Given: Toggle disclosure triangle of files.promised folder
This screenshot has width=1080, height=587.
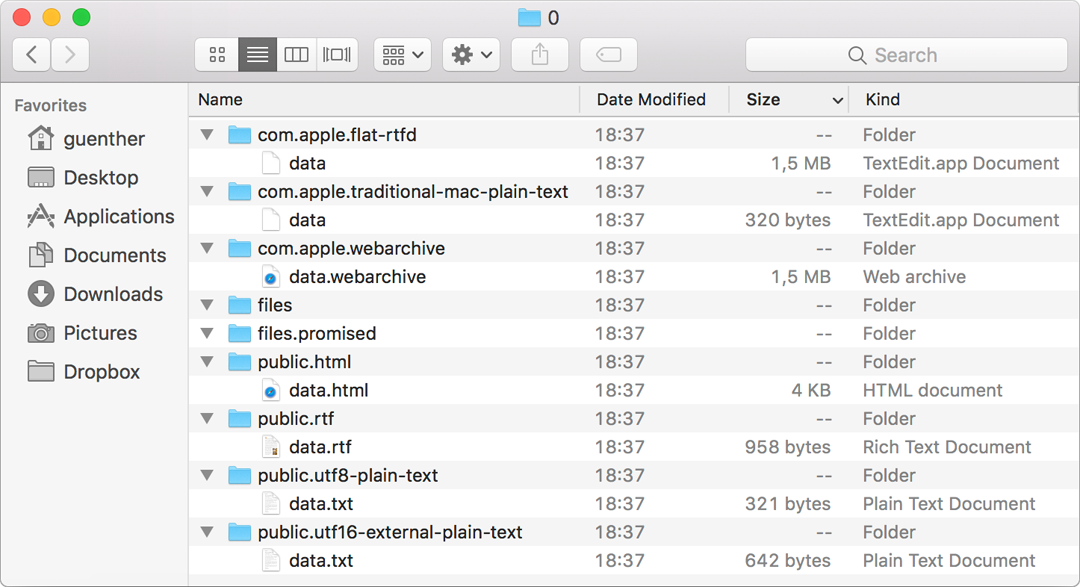Looking at the screenshot, I should pos(207,333).
